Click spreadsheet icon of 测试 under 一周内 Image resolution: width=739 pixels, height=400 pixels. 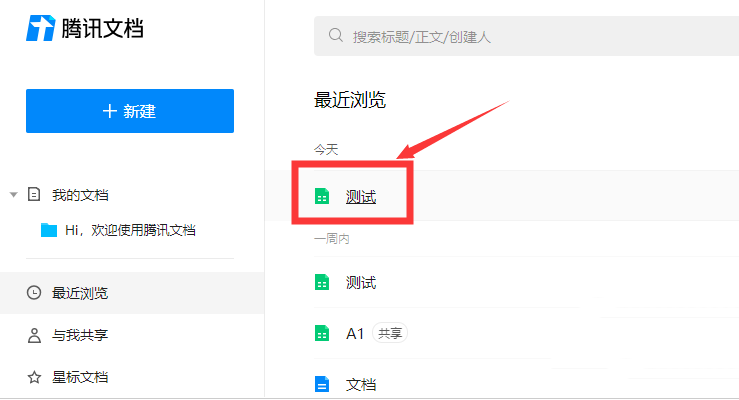pyautogui.click(x=322, y=282)
